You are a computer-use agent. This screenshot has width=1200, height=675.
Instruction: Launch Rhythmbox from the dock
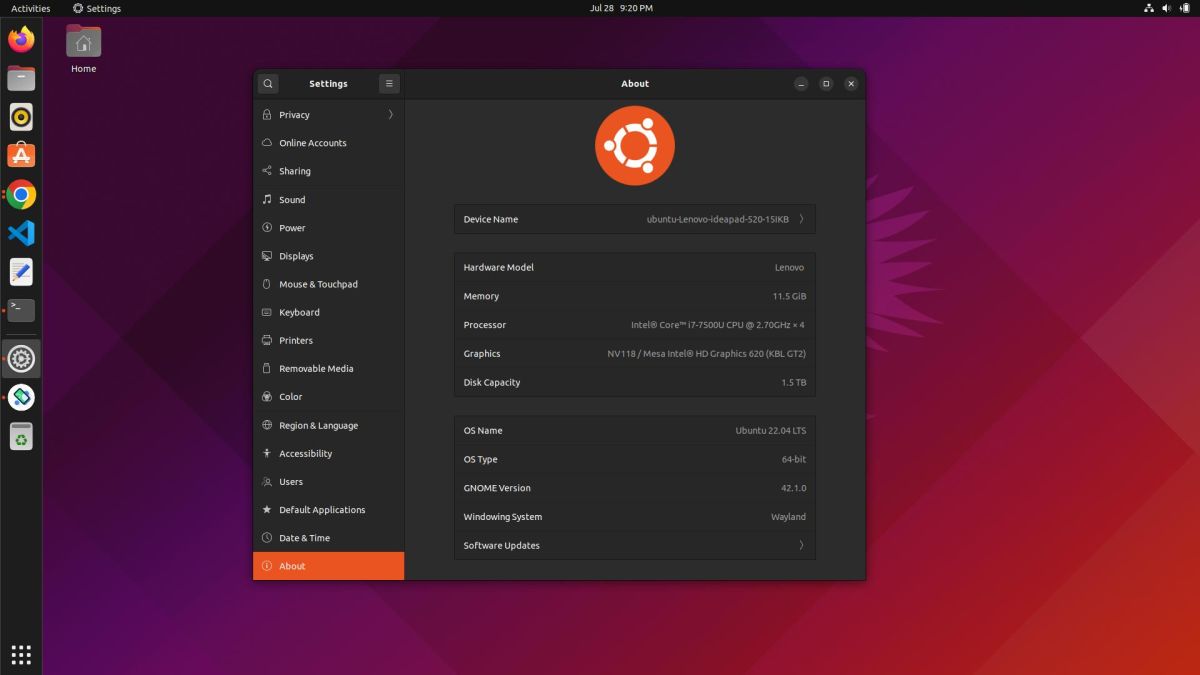21,117
